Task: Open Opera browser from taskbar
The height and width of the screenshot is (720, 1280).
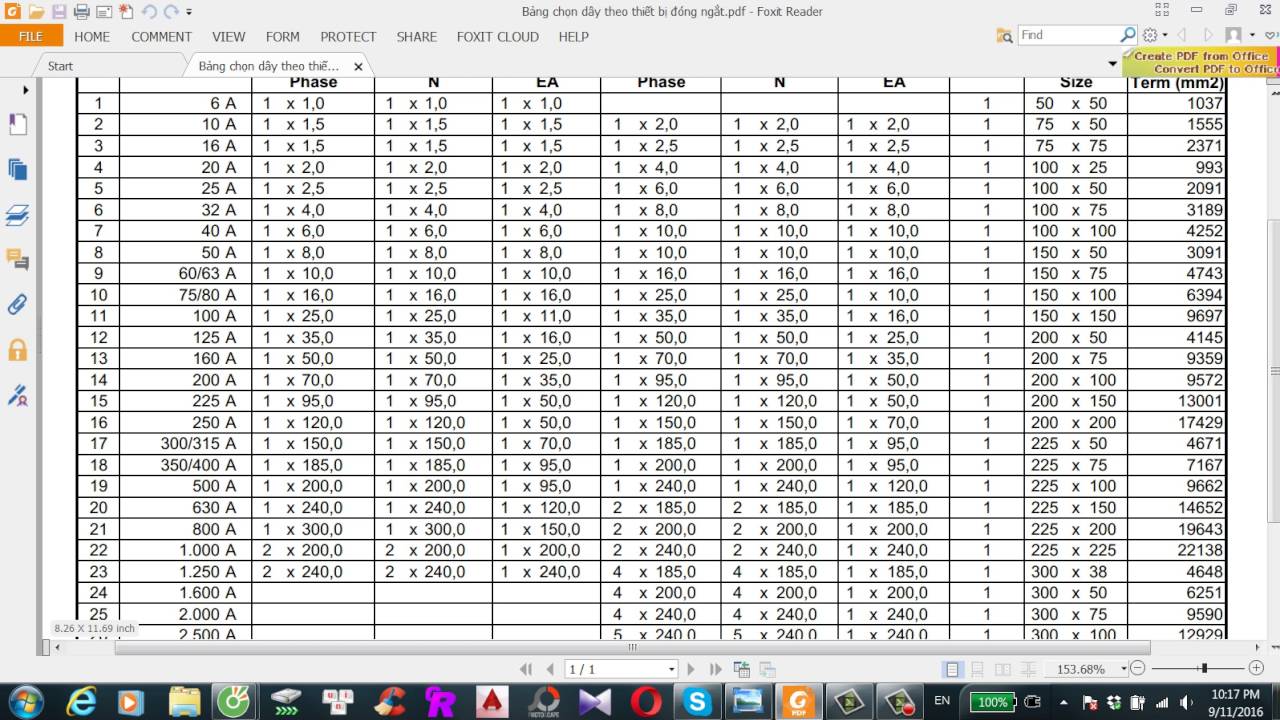Action: click(646, 701)
